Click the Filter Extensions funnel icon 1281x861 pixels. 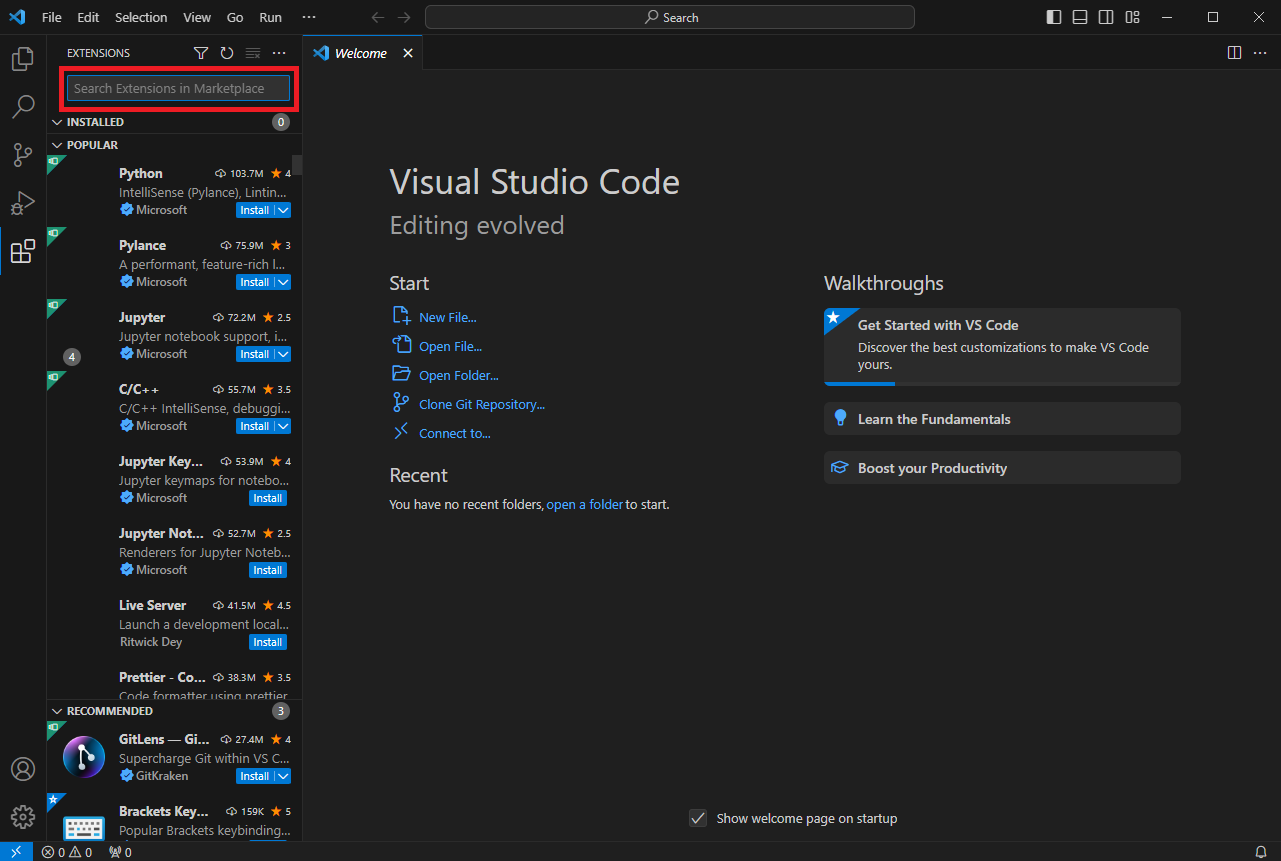tap(201, 52)
